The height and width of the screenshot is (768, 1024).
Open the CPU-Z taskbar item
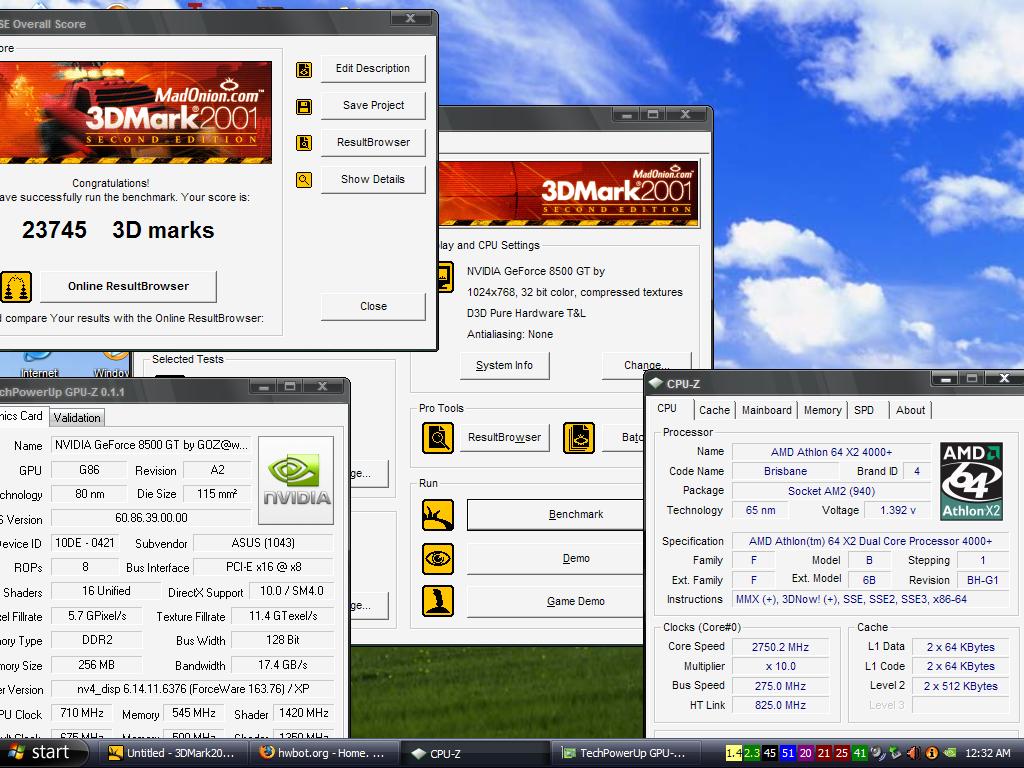pyautogui.click(x=475, y=753)
